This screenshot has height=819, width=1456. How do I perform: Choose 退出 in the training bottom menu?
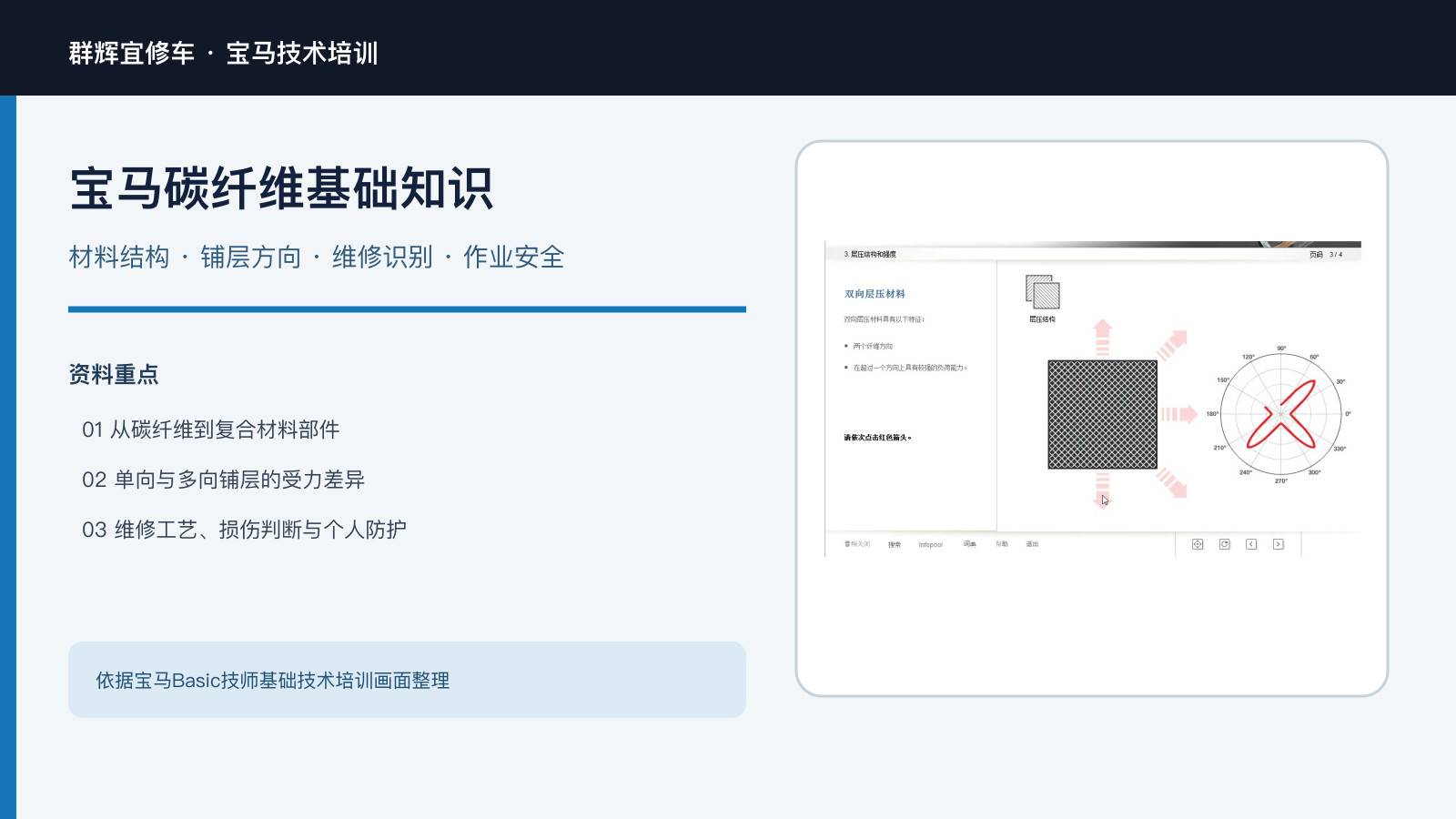(1032, 544)
